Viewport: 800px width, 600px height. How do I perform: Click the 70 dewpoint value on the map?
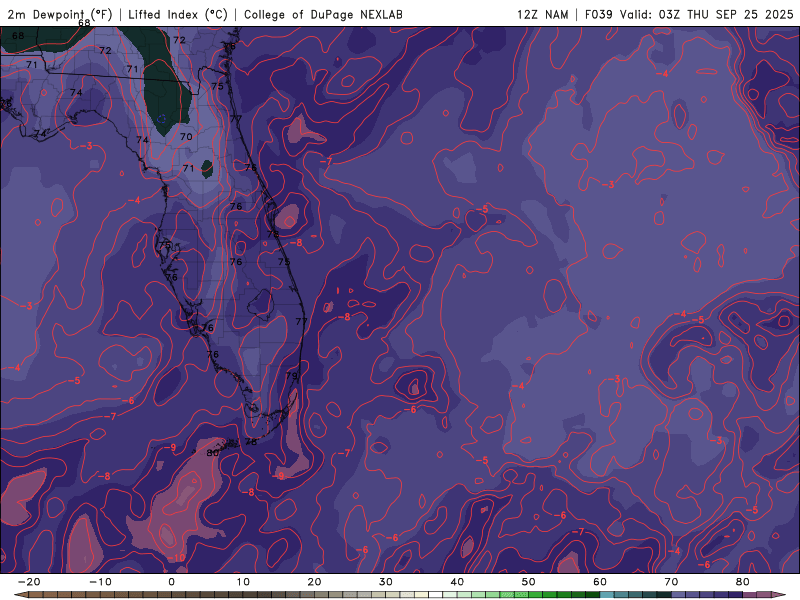pyautogui.click(x=186, y=137)
